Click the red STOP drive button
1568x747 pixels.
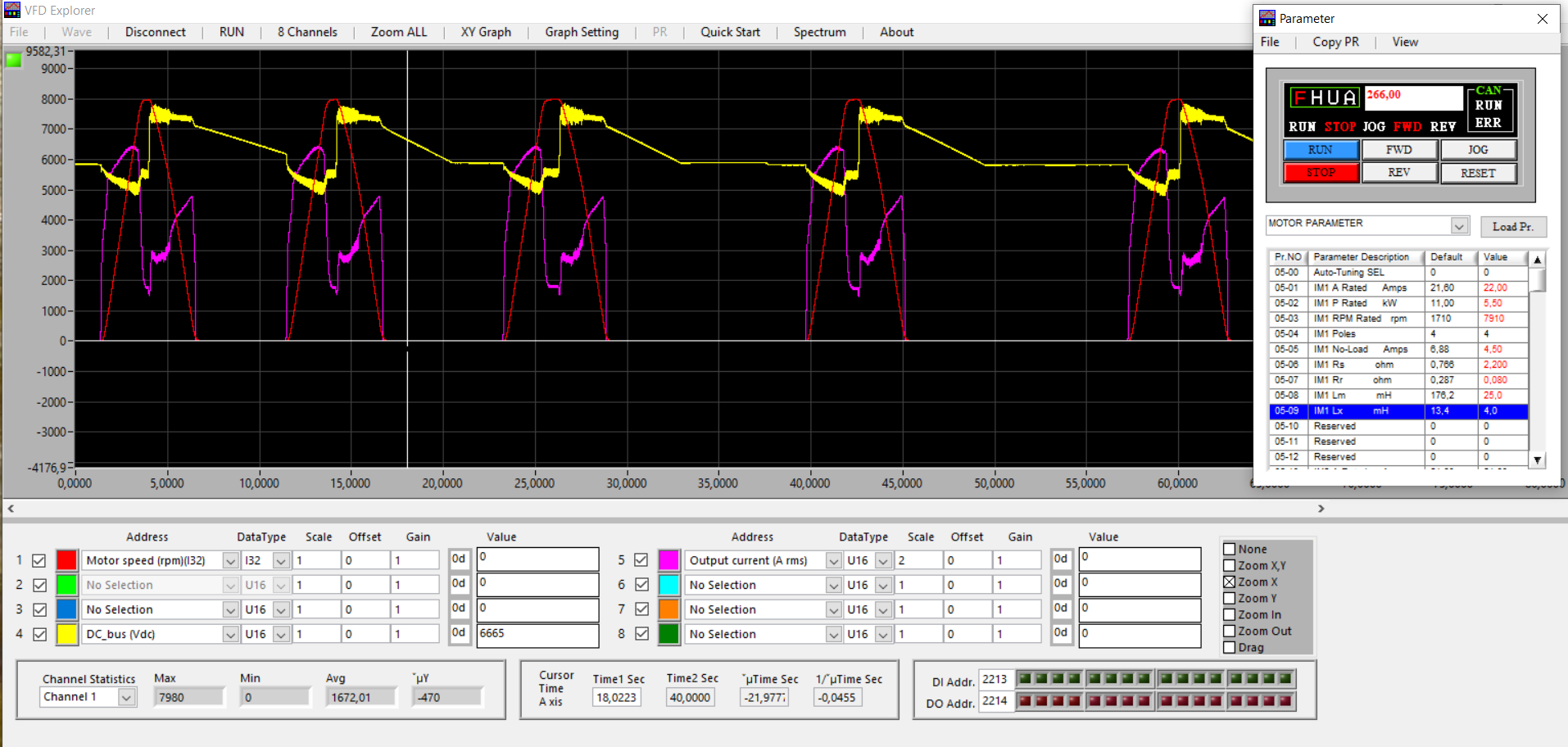pos(1320,173)
